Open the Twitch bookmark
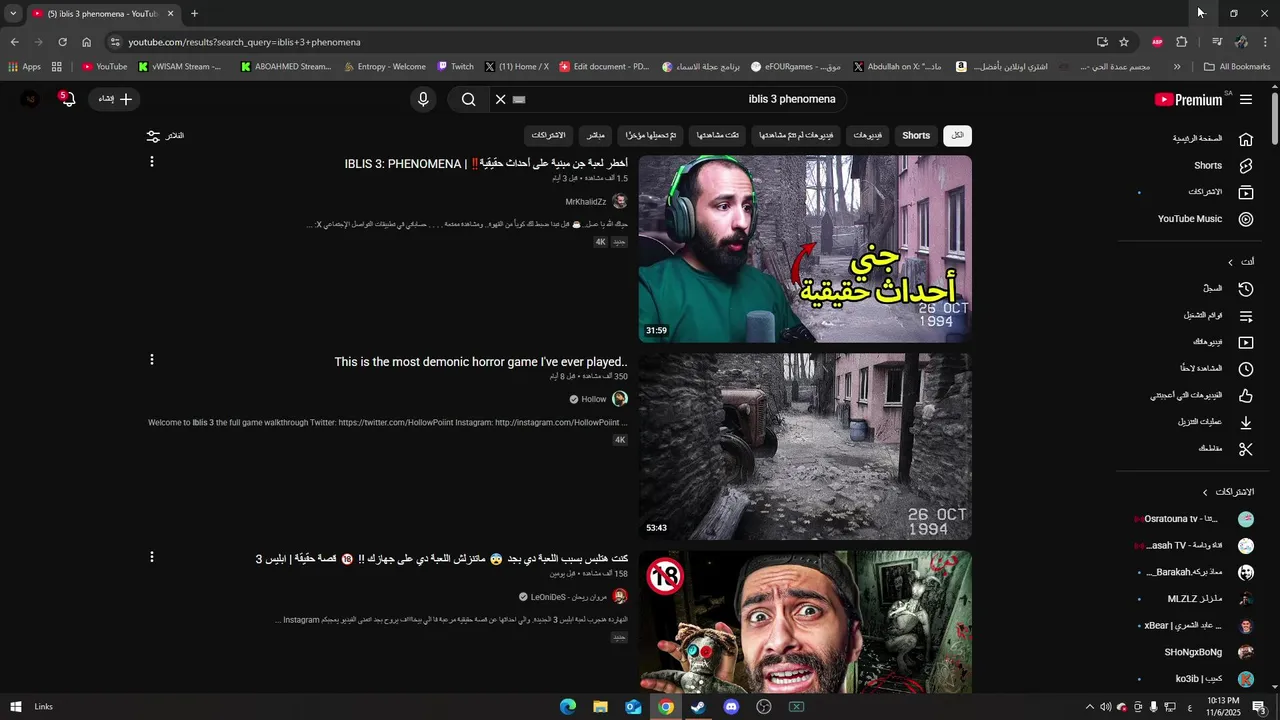1280x720 pixels. click(456, 67)
